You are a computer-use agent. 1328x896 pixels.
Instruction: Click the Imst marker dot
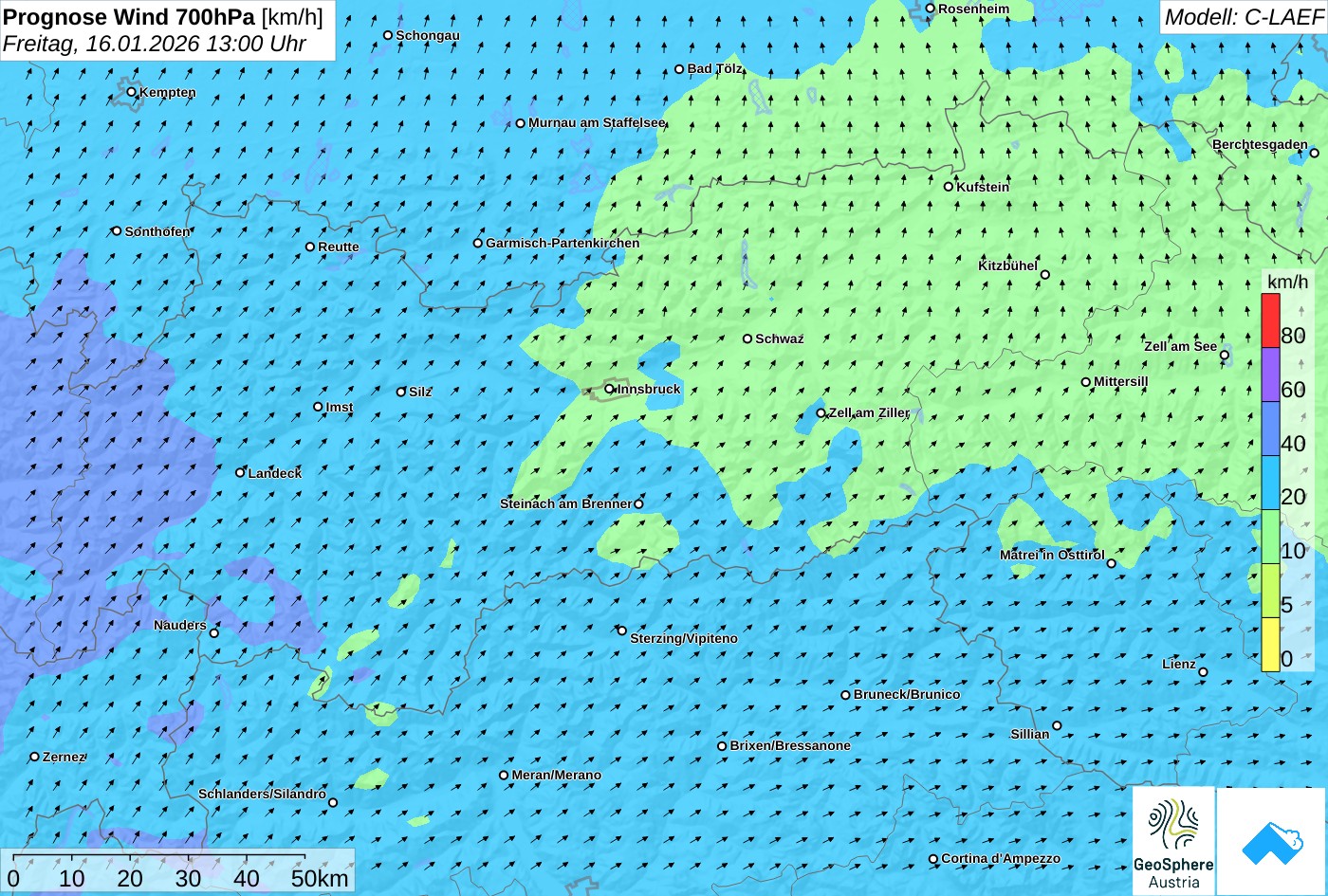[318, 407]
